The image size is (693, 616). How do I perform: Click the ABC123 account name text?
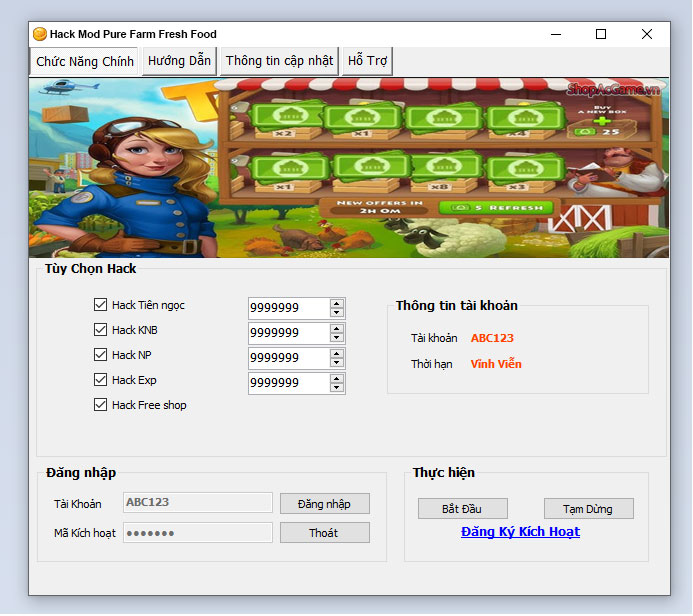(x=492, y=338)
